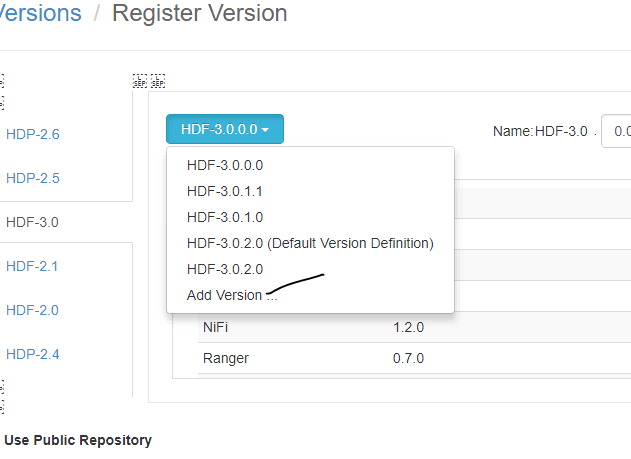Select the HDF-3.0 stack tab

pyautogui.click(x=33, y=222)
